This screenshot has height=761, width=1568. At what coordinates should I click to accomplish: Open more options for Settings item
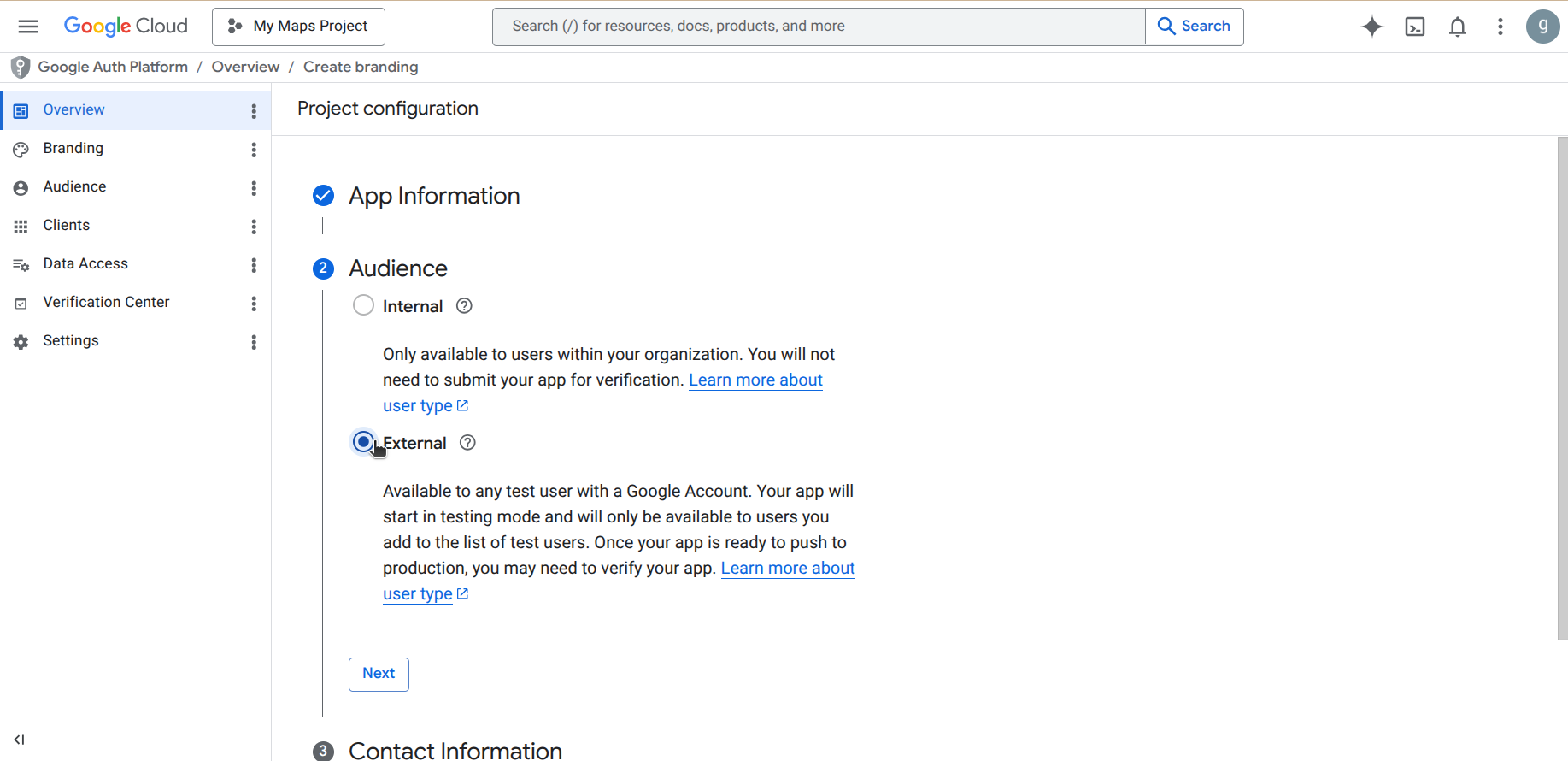click(254, 342)
